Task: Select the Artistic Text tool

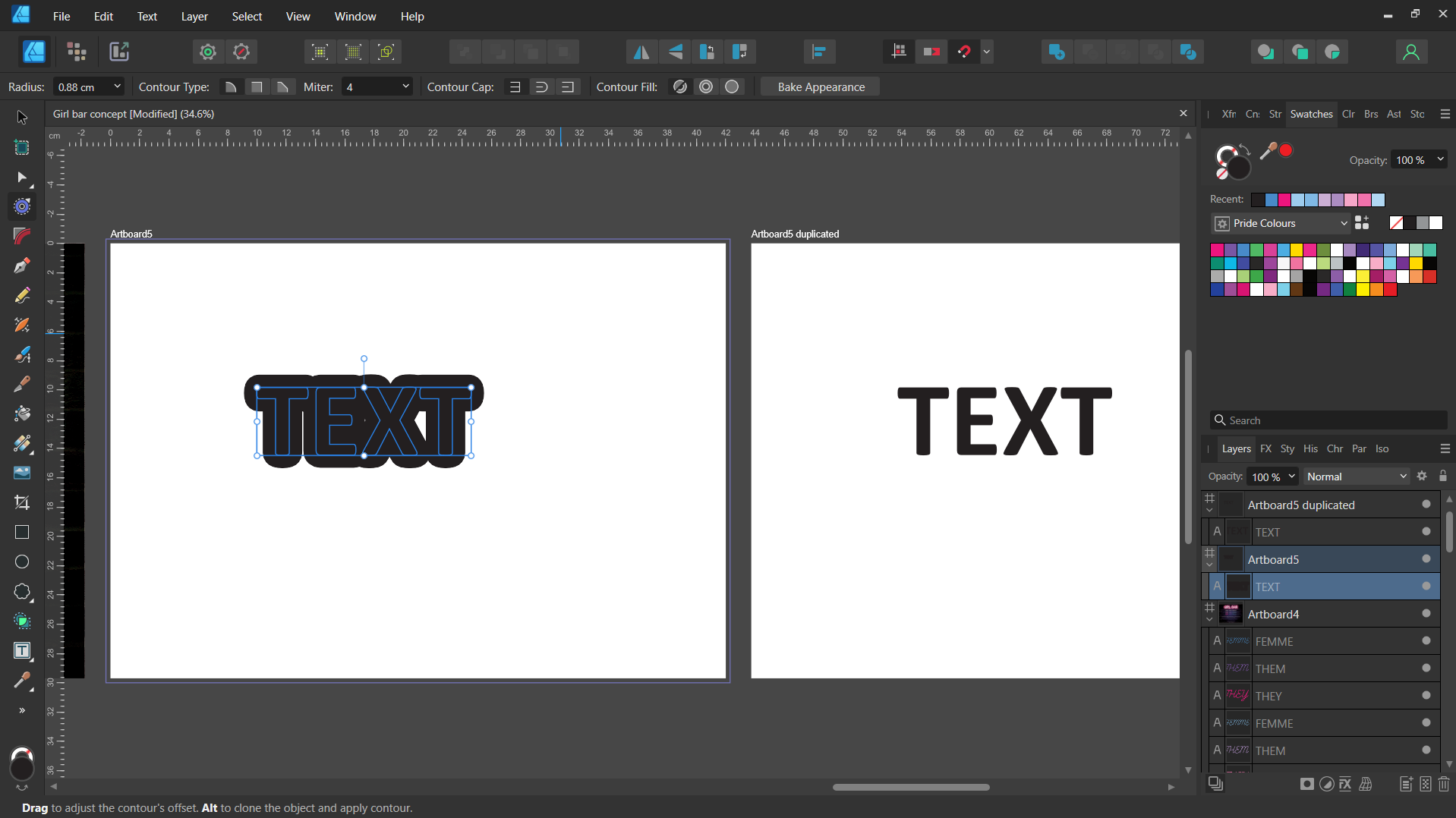Action: 22,650
